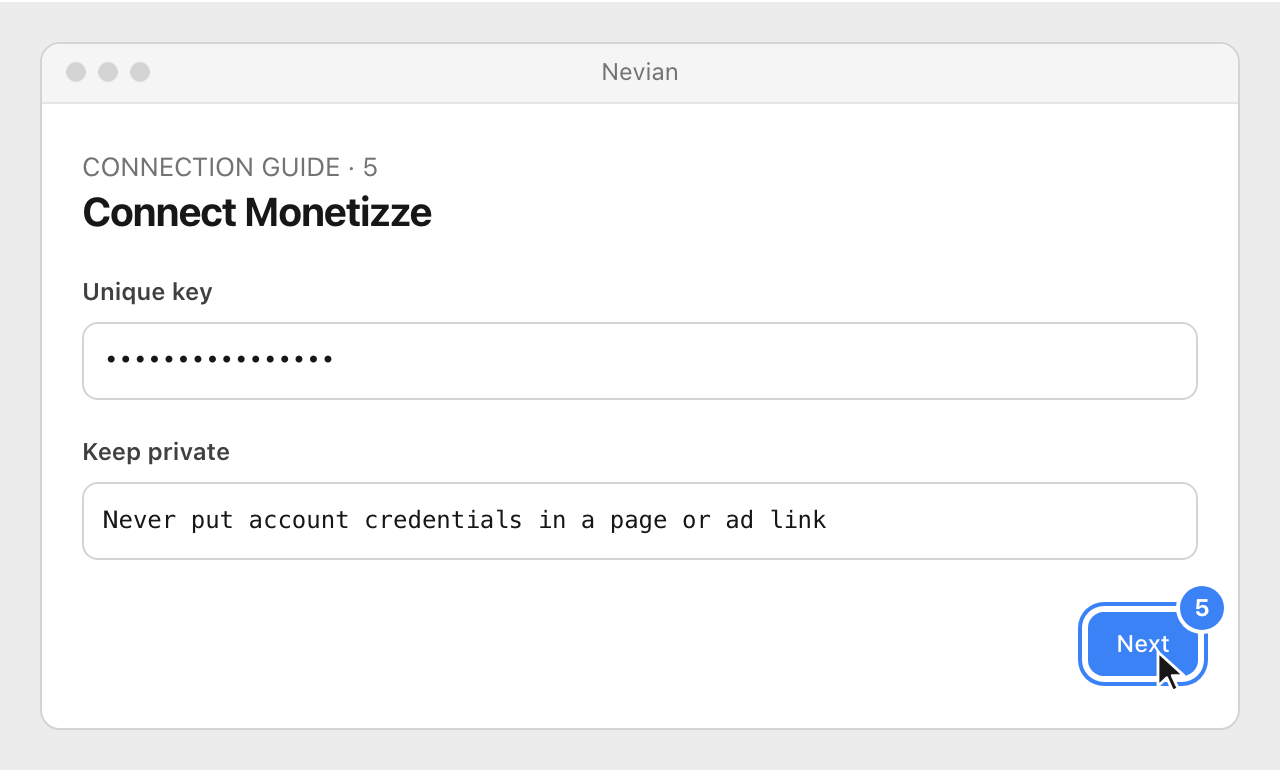This screenshot has height=772, width=1280.
Task: Click the 'Nevian' window title
Action: (x=640, y=72)
